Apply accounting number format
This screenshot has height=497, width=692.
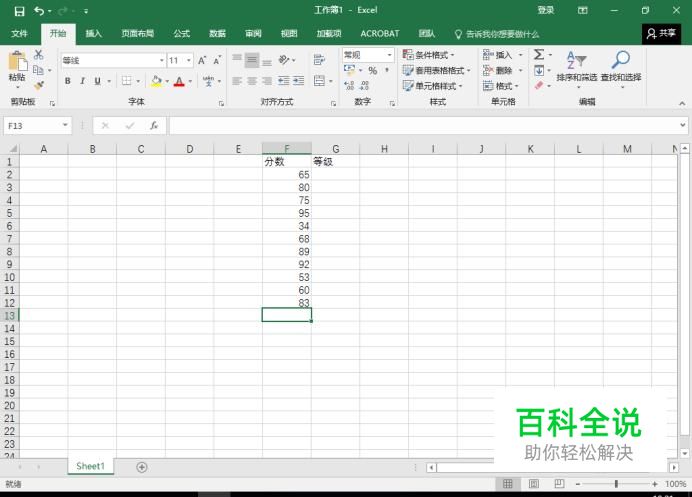coord(350,70)
